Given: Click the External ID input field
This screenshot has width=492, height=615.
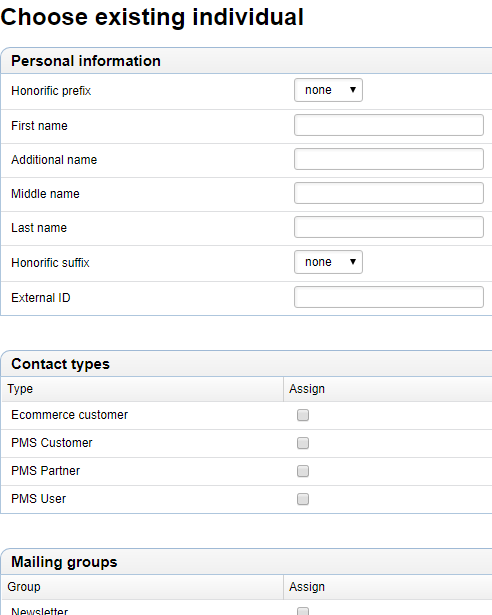Looking at the screenshot, I should (x=388, y=297).
